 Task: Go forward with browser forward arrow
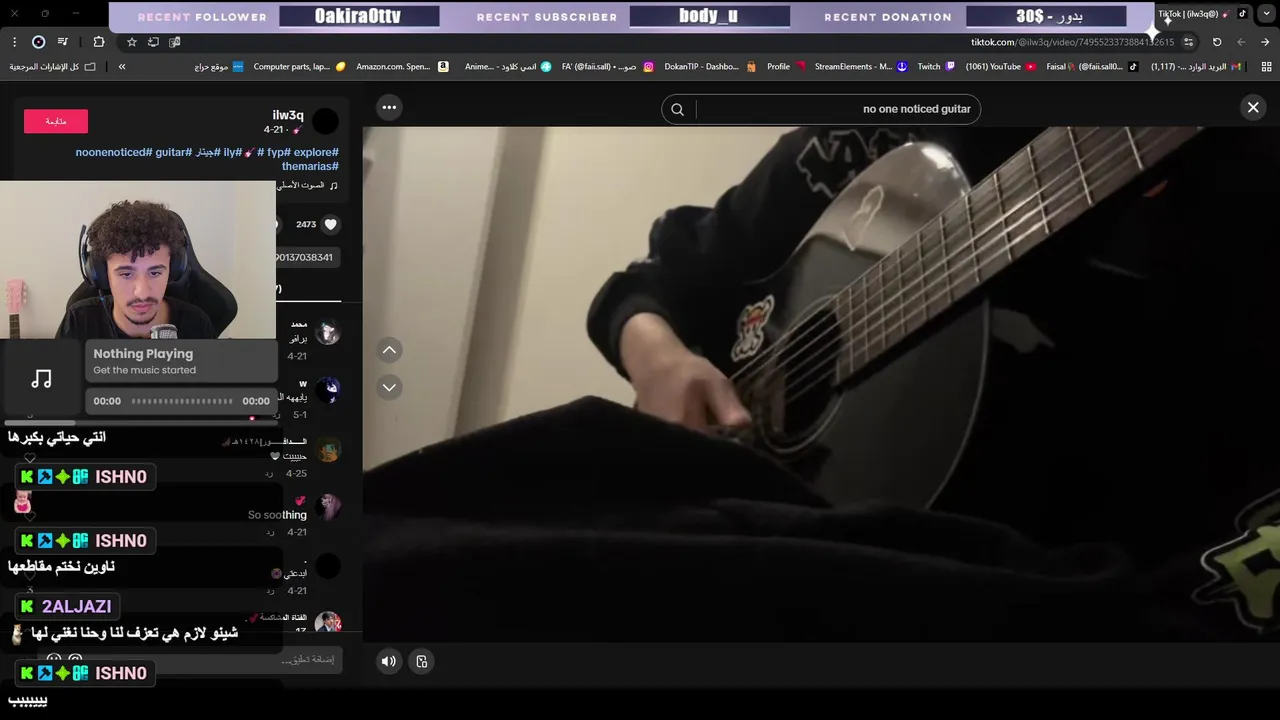[x=1241, y=42]
